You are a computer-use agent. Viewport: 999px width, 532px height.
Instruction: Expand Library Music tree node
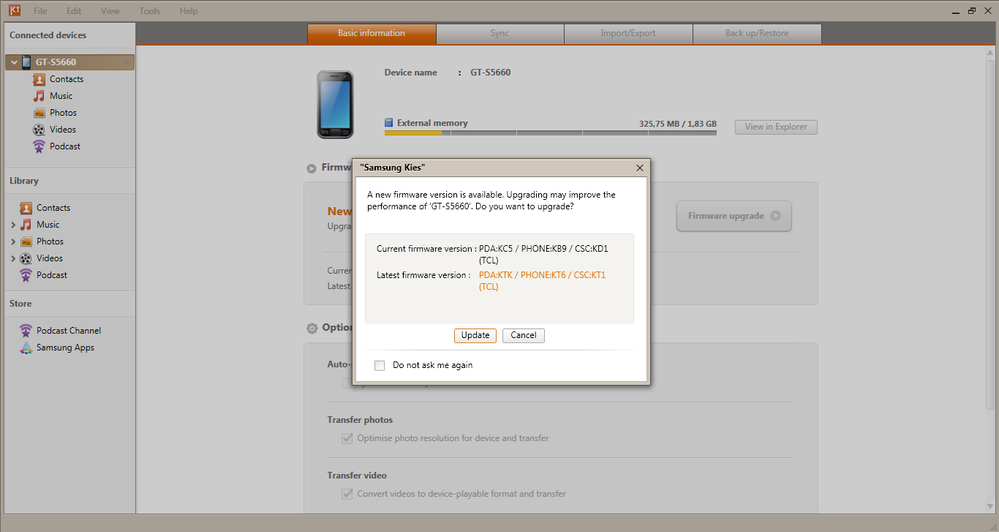[13, 225]
